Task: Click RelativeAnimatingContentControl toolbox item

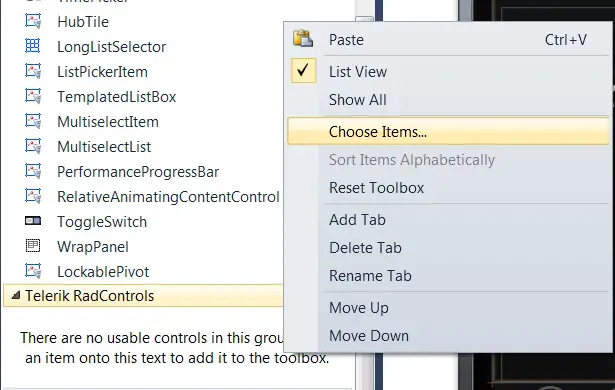Action: click(168, 197)
